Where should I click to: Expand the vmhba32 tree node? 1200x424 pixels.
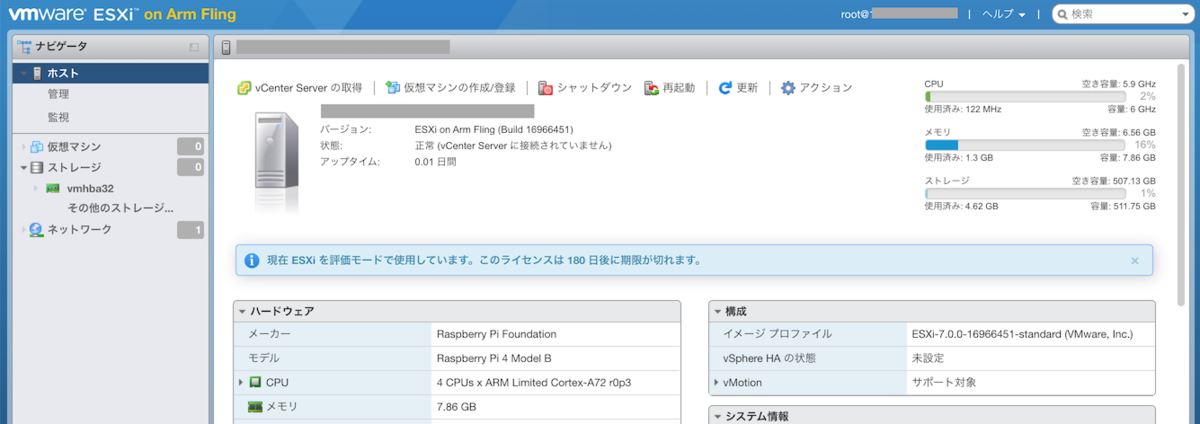(38, 188)
